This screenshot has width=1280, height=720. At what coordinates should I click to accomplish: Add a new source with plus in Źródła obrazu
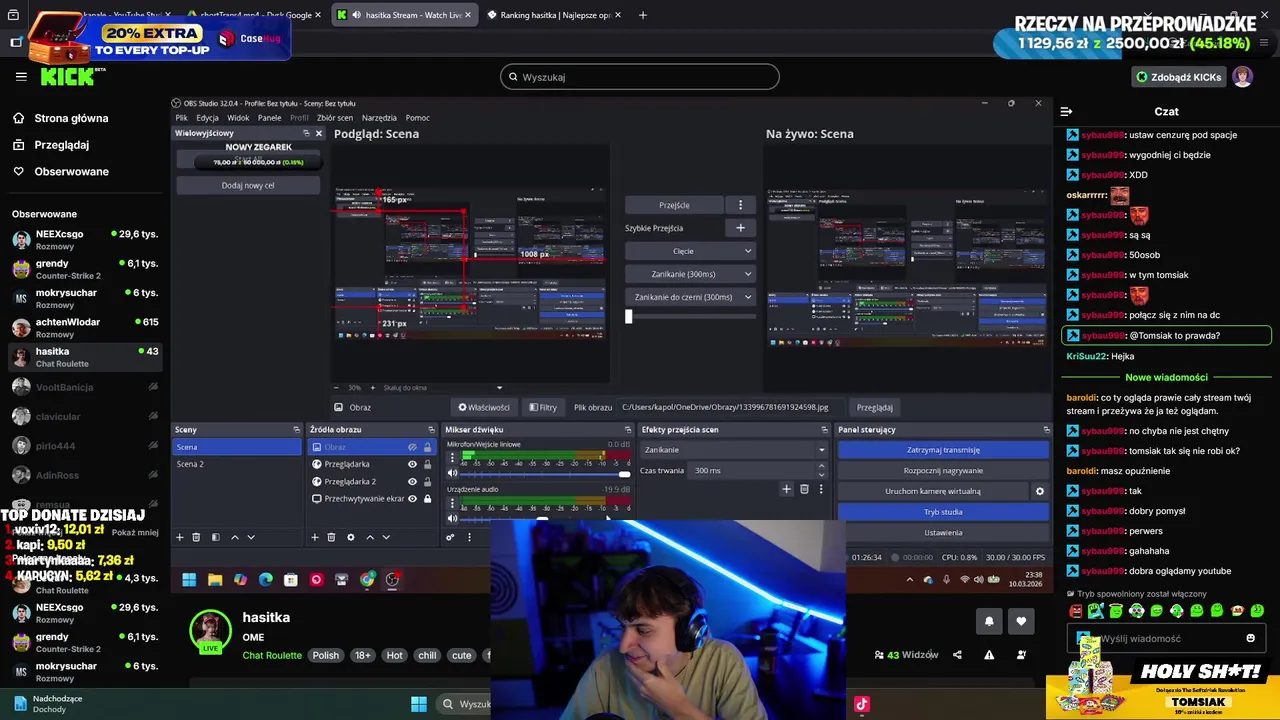pos(315,537)
